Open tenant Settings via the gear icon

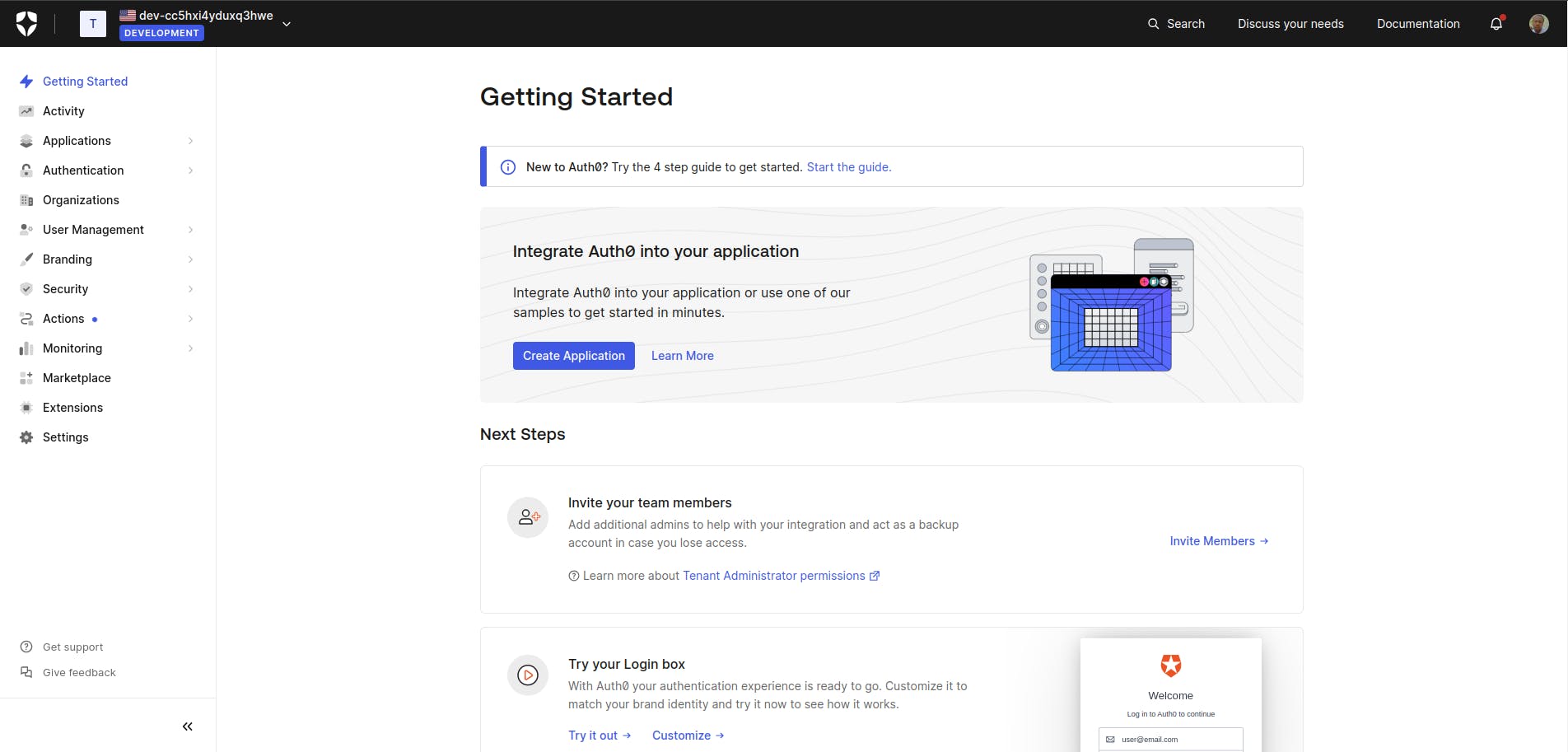tap(66, 437)
